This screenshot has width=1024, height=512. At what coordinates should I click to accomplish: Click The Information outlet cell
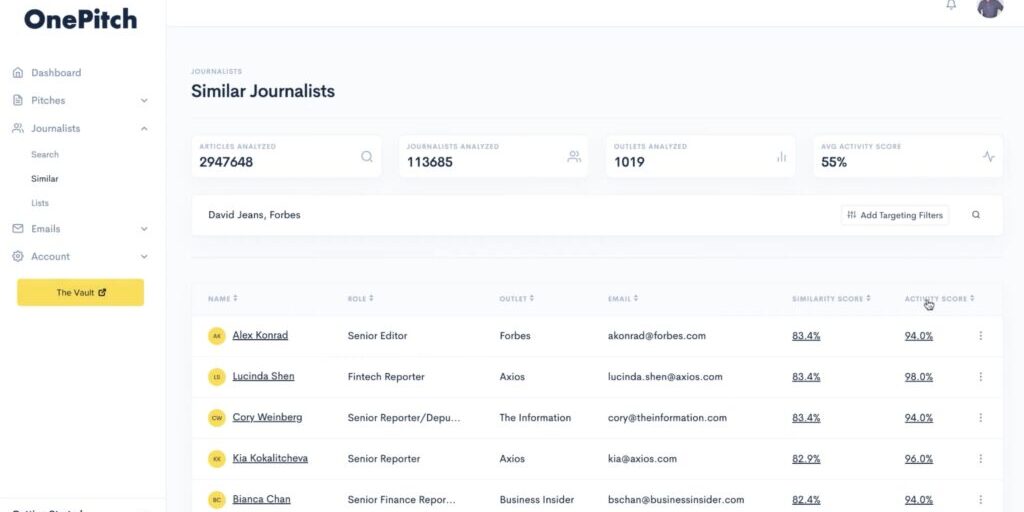(535, 418)
